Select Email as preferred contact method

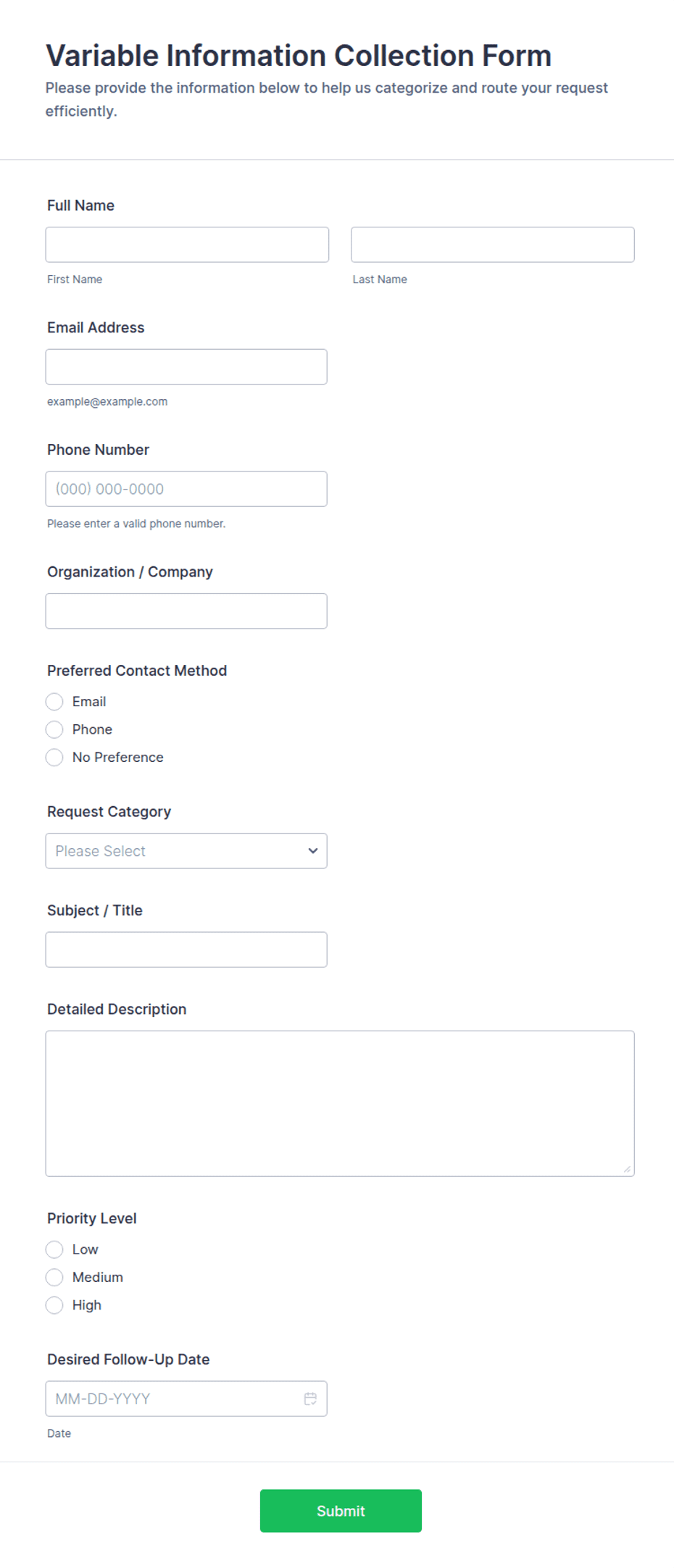(54, 702)
